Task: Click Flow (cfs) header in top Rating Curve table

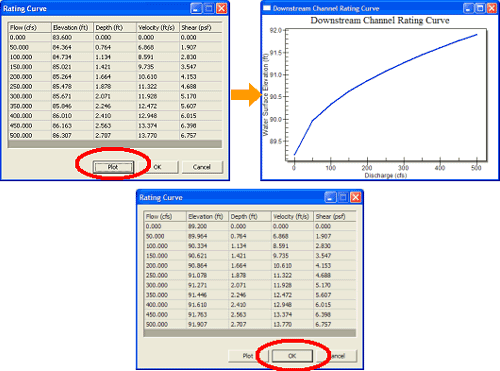Action: tap(30, 28)
